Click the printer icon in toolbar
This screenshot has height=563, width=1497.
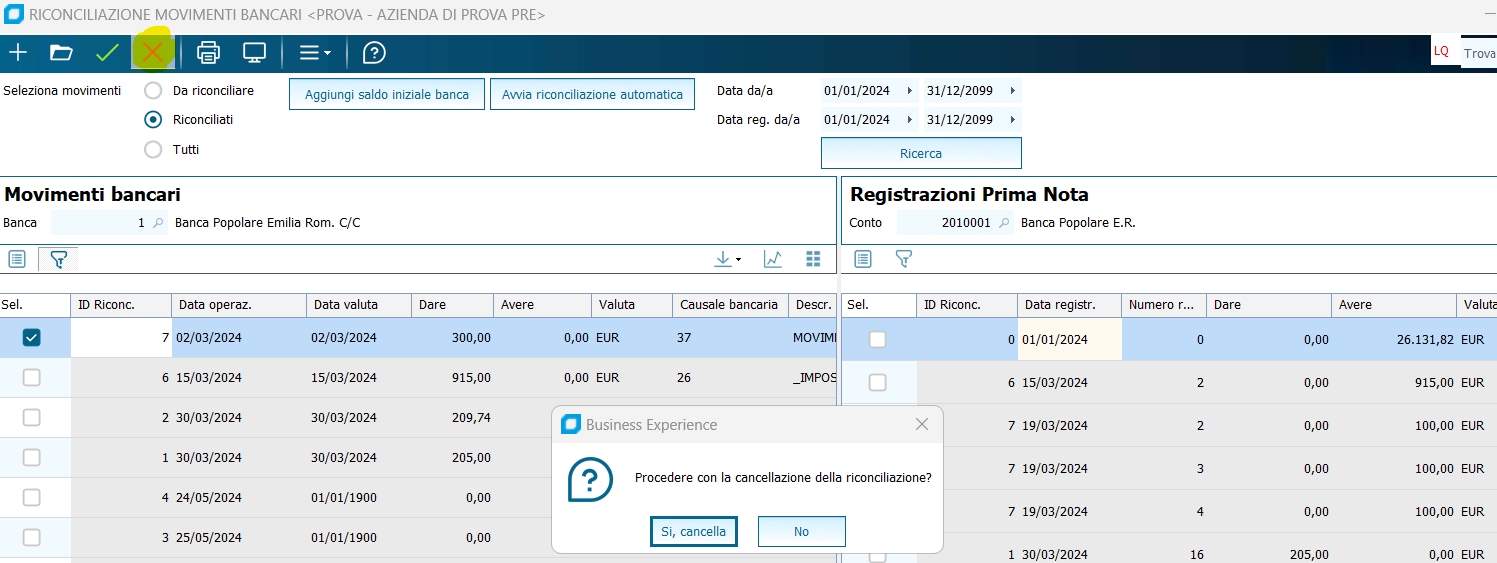point(208,53)
